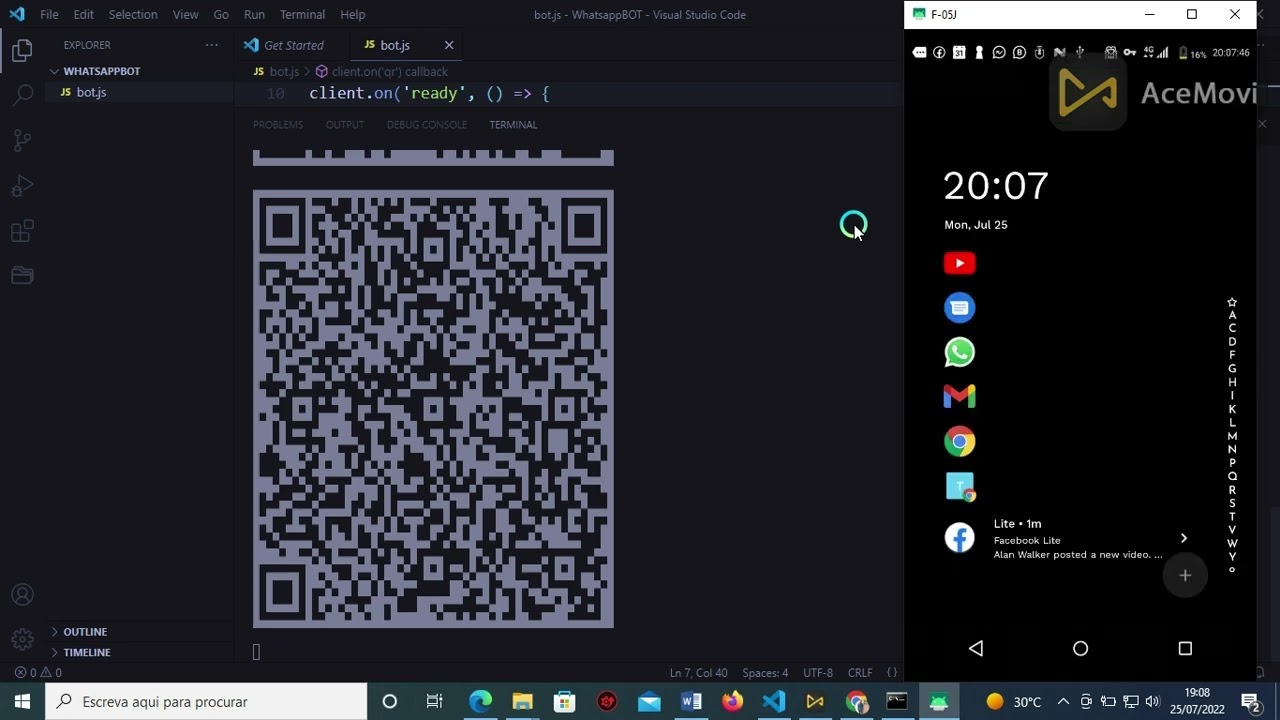Screen dimensions: 1280x720
Task: Open the View menu
Action: tap(186, 14)
